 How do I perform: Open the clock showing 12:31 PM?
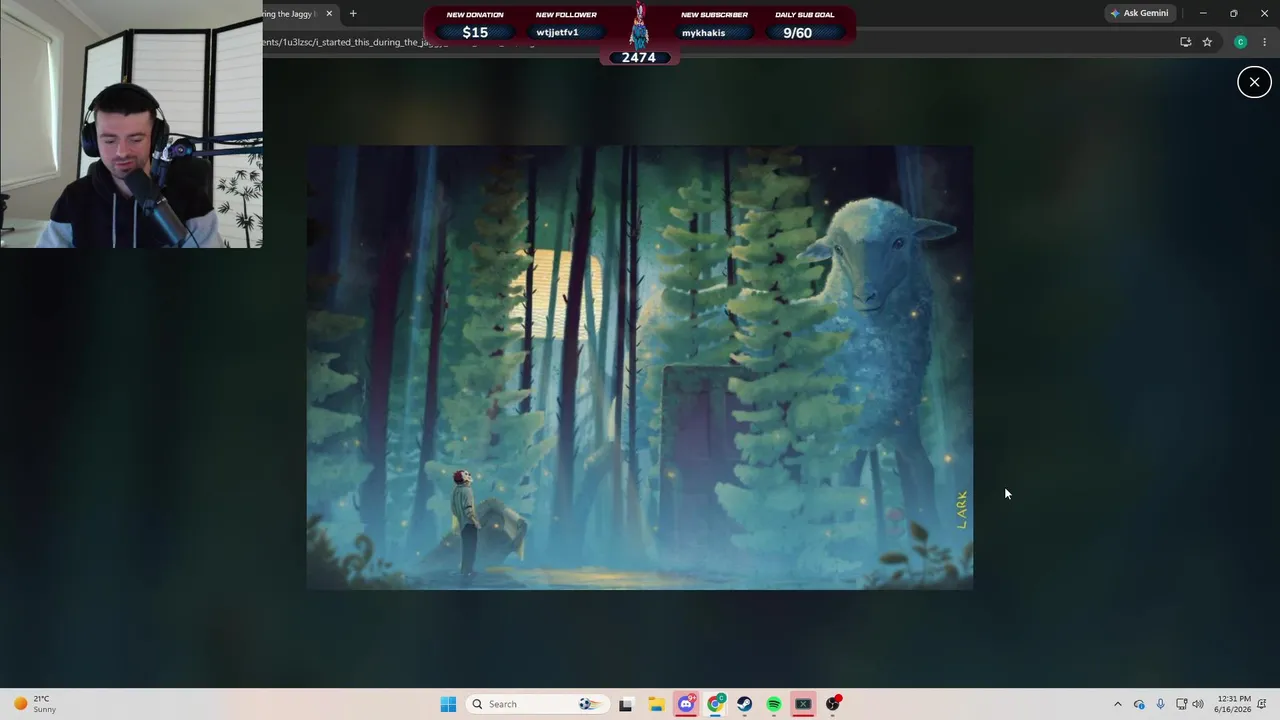click(1234, 704)
